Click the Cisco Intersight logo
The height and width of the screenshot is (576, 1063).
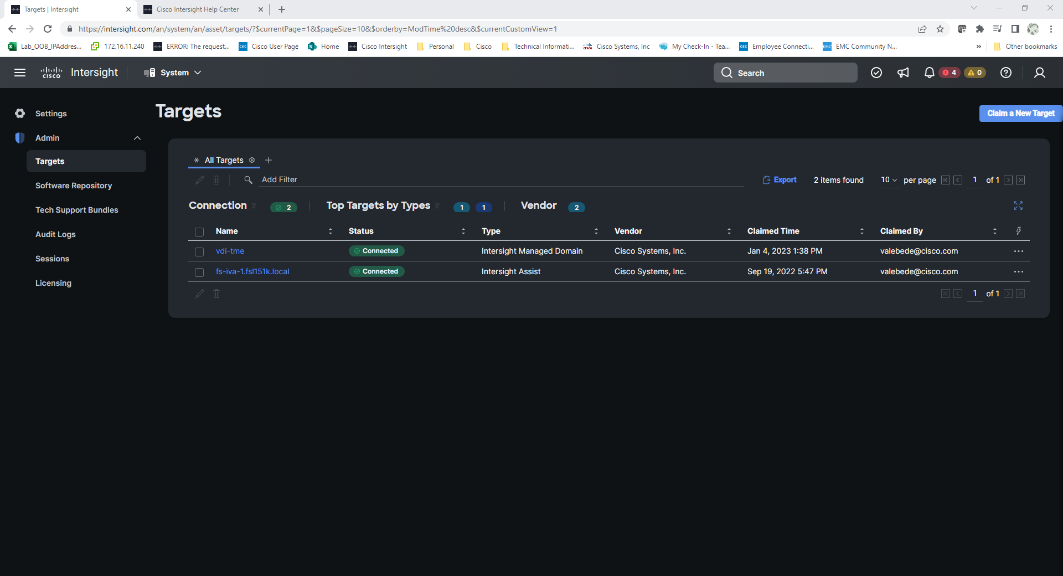79,73
